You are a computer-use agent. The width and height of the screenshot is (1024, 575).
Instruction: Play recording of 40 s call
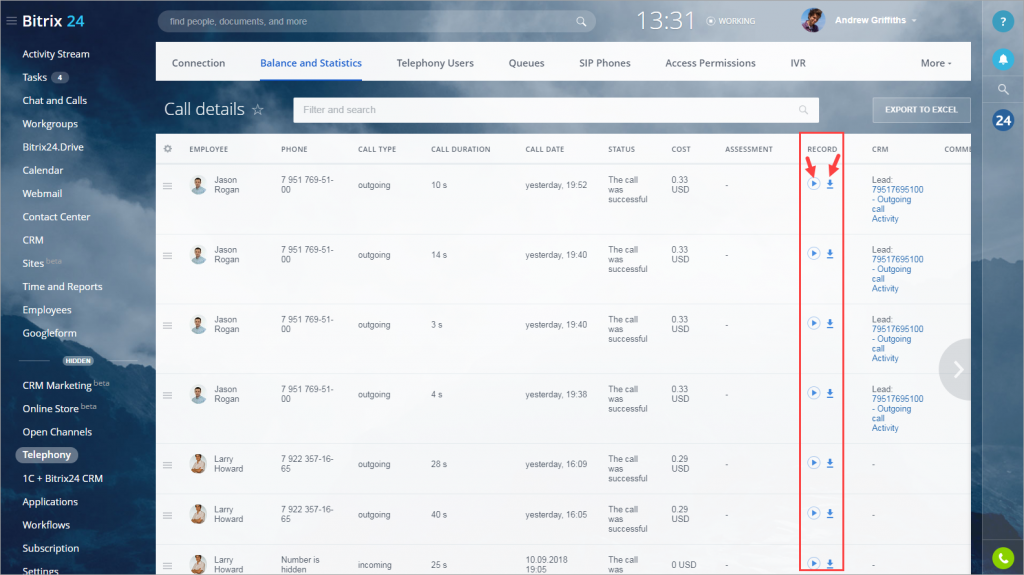point(814,513)
